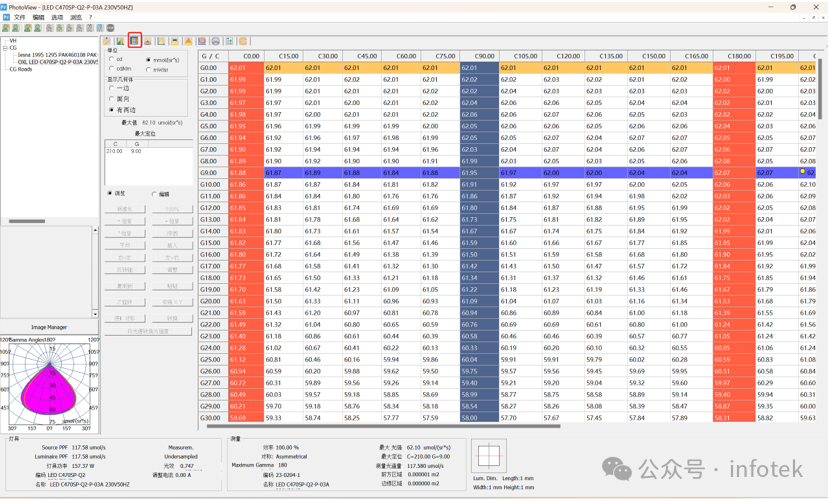
Task: Click the PhotoView app icon in menu bar
Action: point(6,17)
